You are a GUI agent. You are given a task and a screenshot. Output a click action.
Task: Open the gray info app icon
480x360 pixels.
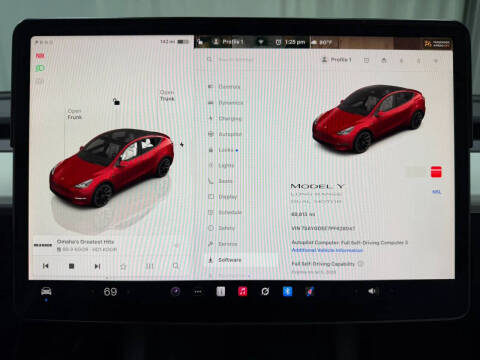221,292
